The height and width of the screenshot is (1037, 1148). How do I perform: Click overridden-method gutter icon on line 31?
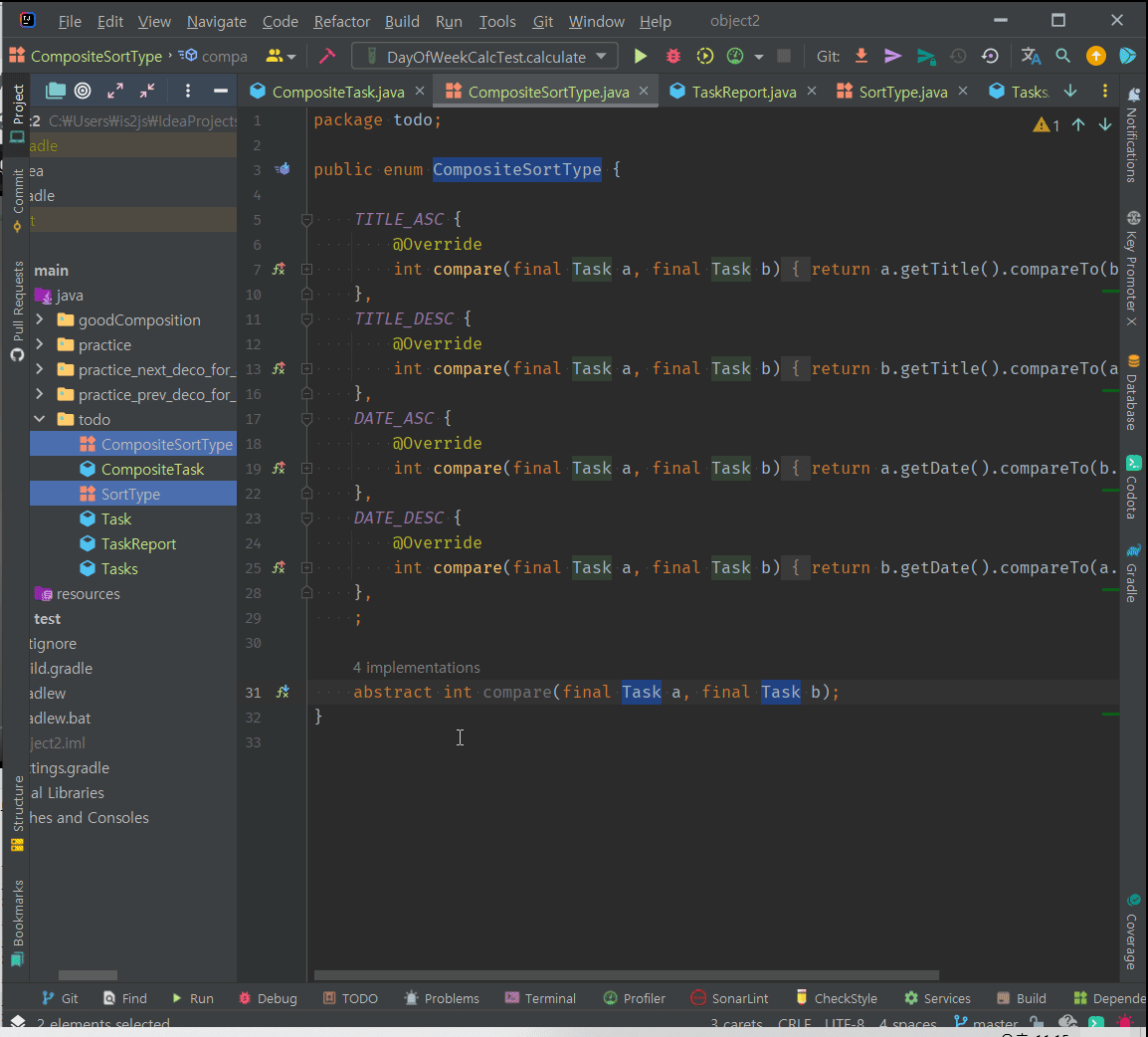coord(283,692)
